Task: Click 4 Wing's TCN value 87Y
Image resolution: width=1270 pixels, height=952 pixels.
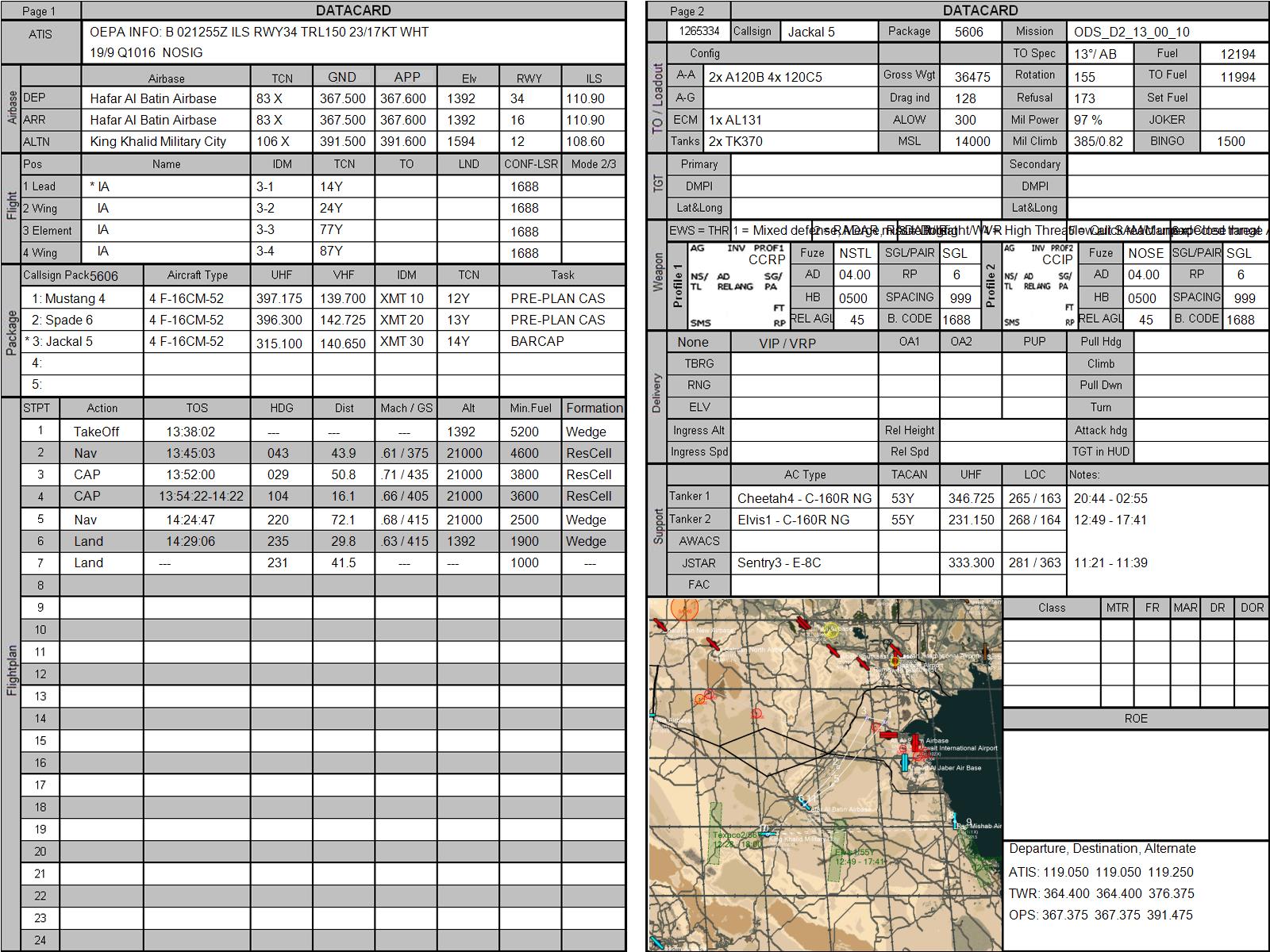Action: [331, 251]
